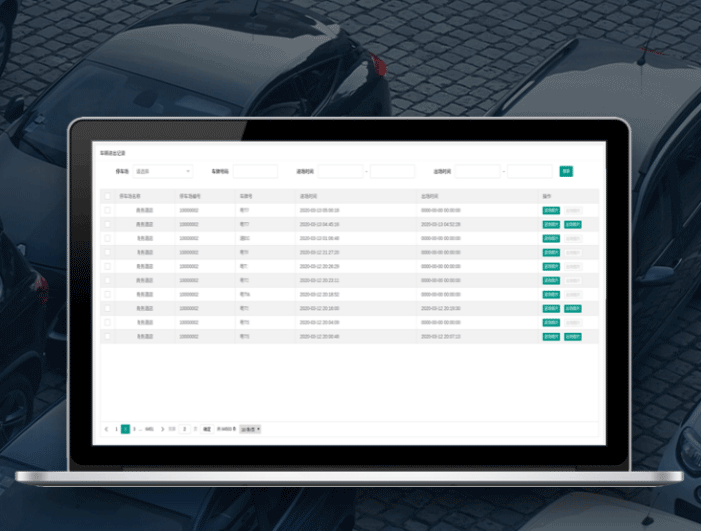
Task: Open the items-per-page dropdown
Action: [x=250, y=429]
